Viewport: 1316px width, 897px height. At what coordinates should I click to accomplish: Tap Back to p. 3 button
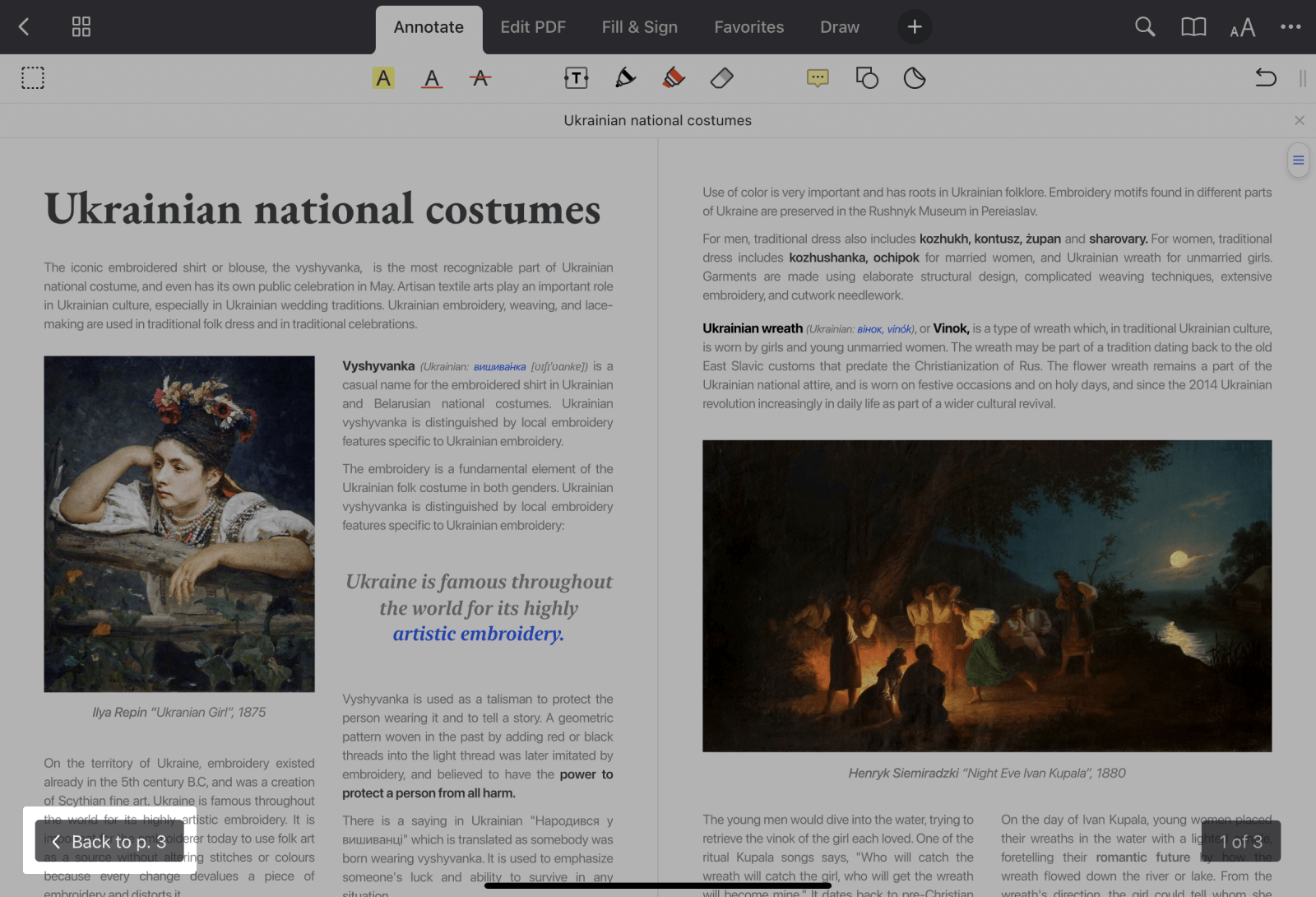tap(109, 841)
